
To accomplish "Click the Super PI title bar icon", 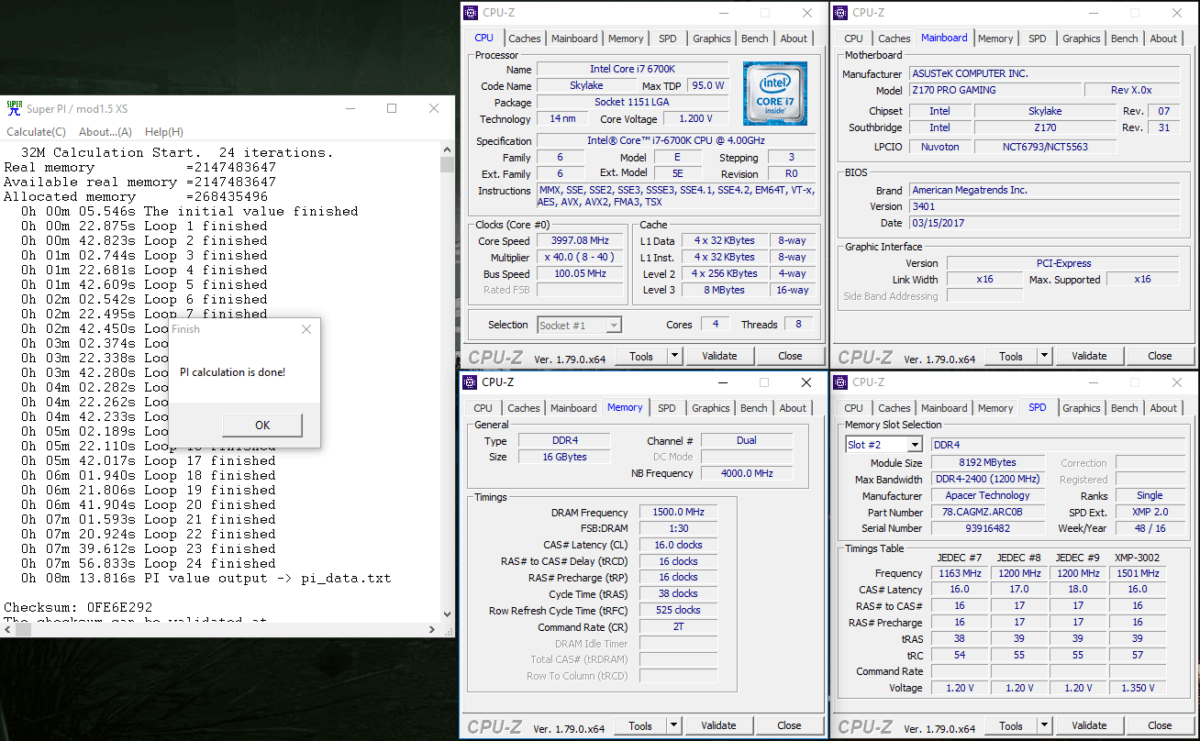I will (x=14, y=108).
